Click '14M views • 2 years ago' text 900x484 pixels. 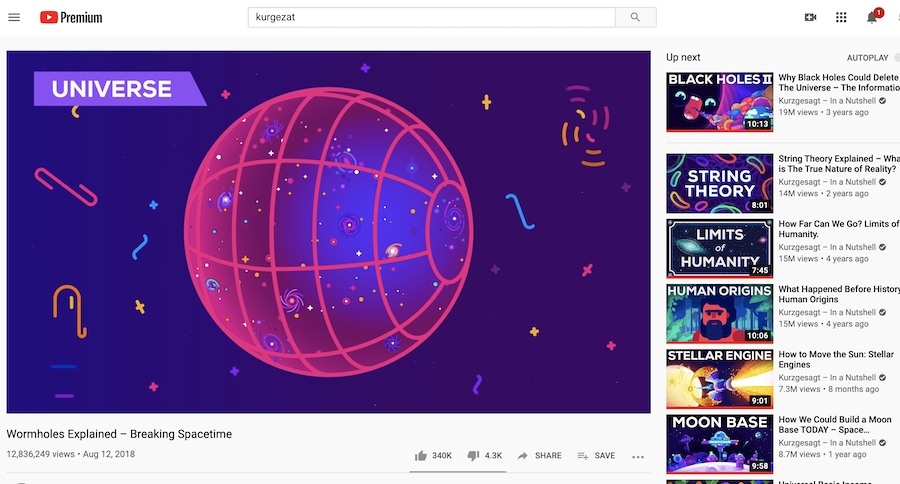(823, 193)
